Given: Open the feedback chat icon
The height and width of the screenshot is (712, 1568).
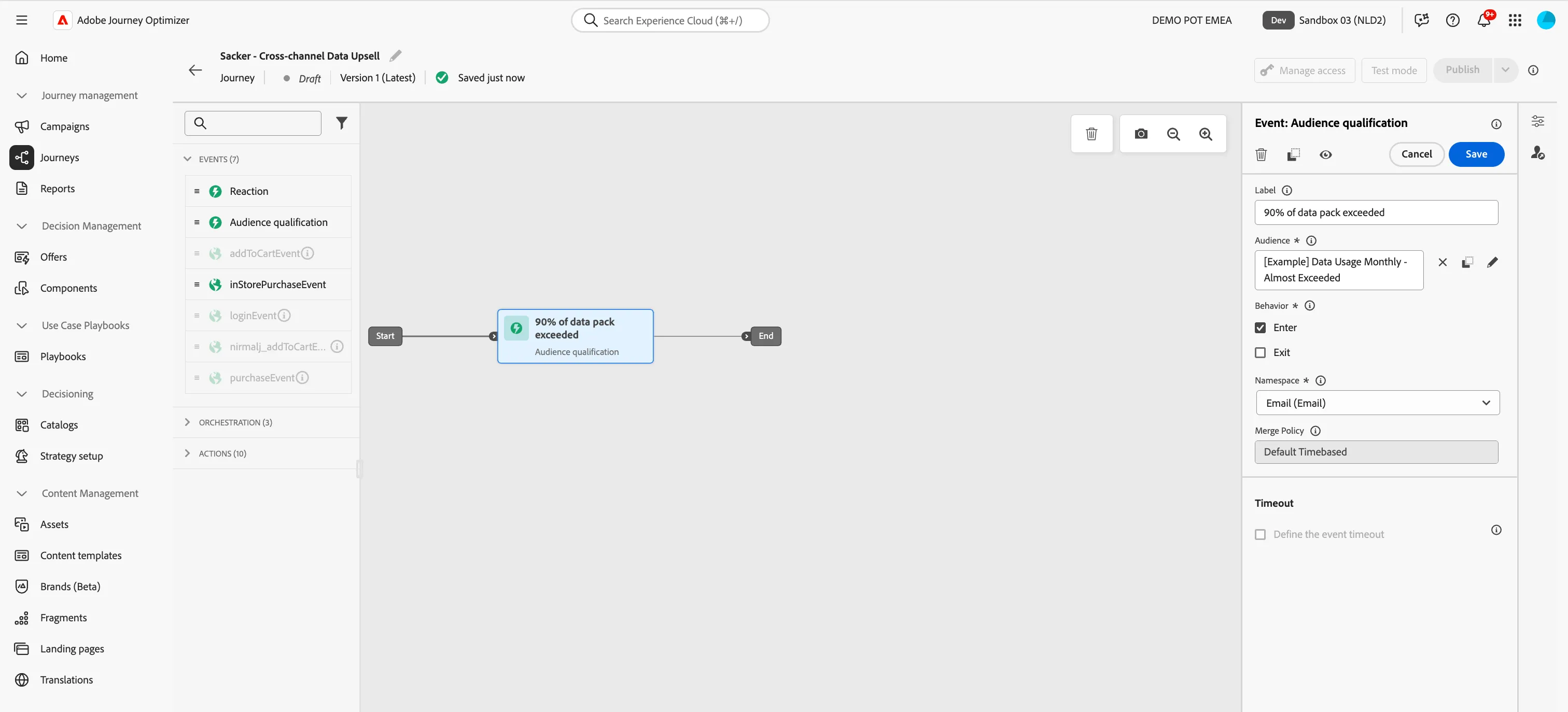Looking at the screenshot, I should tap(1422, 20).
